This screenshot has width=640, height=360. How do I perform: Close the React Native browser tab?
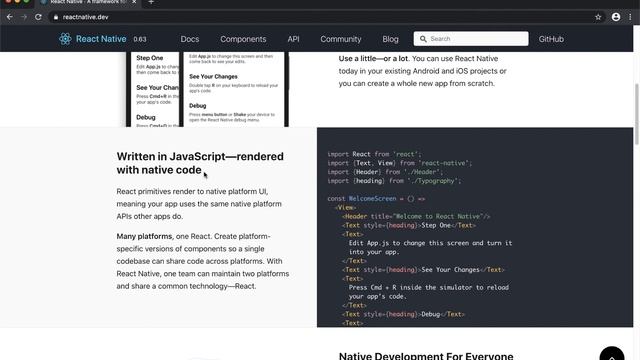(134, 2)
